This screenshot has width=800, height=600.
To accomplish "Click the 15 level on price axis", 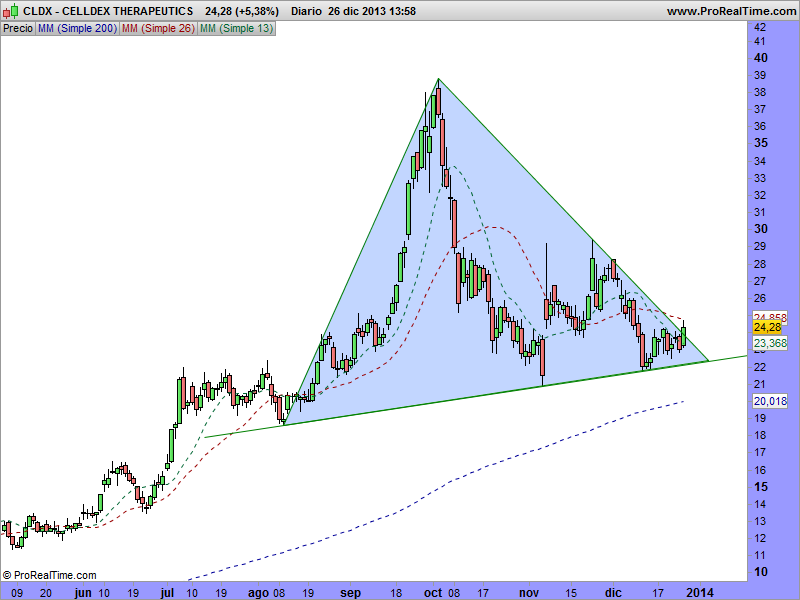I will (761, 487).
